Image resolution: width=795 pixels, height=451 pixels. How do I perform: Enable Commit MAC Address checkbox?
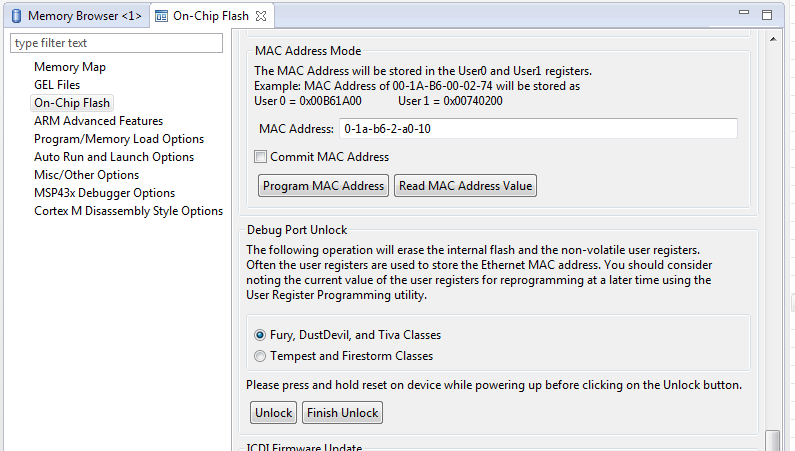[260, 157]
